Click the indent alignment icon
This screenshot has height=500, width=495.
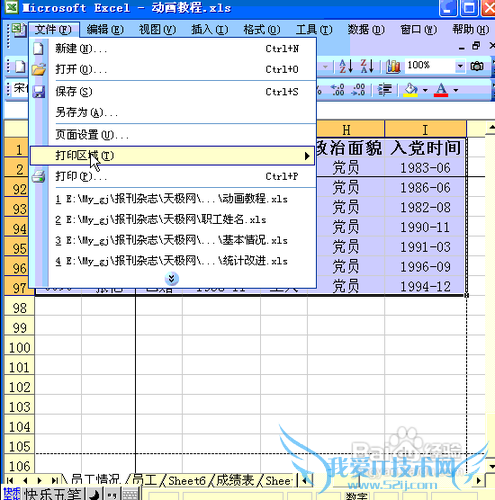(384, 90)
